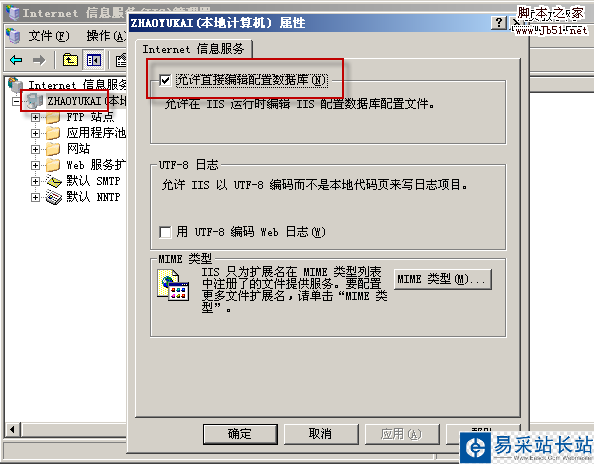This screenshot has height=464, width=594.
Task: Click the 确定 button
Action: pos(240,434)
